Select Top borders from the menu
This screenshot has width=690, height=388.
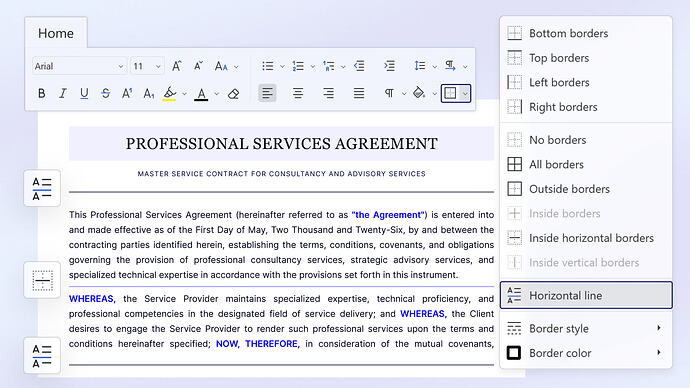pyautogui.click(x=586, y=58)
